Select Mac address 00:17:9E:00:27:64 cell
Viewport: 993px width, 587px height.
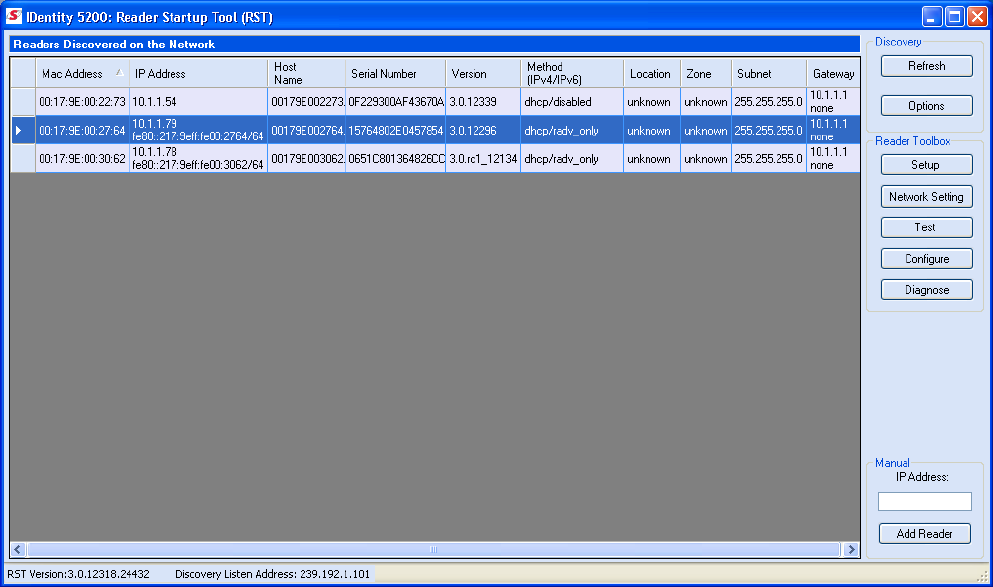pos(82,130)
